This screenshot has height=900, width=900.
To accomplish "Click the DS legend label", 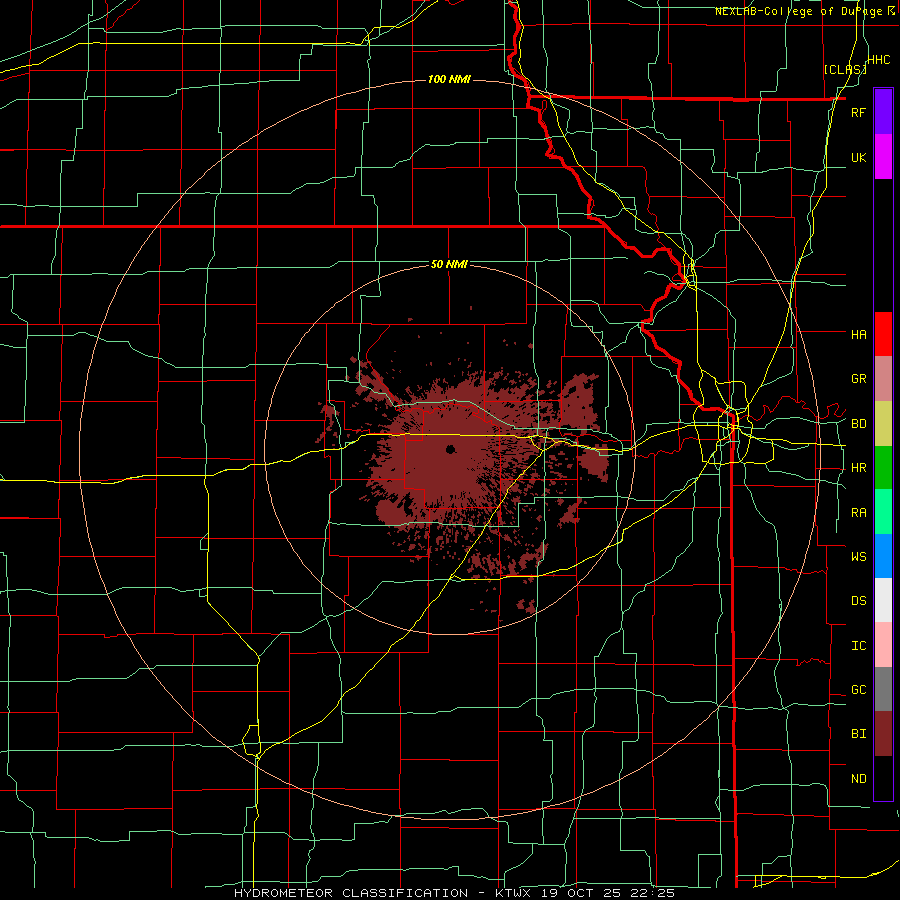I will click(x=858, y=601).
